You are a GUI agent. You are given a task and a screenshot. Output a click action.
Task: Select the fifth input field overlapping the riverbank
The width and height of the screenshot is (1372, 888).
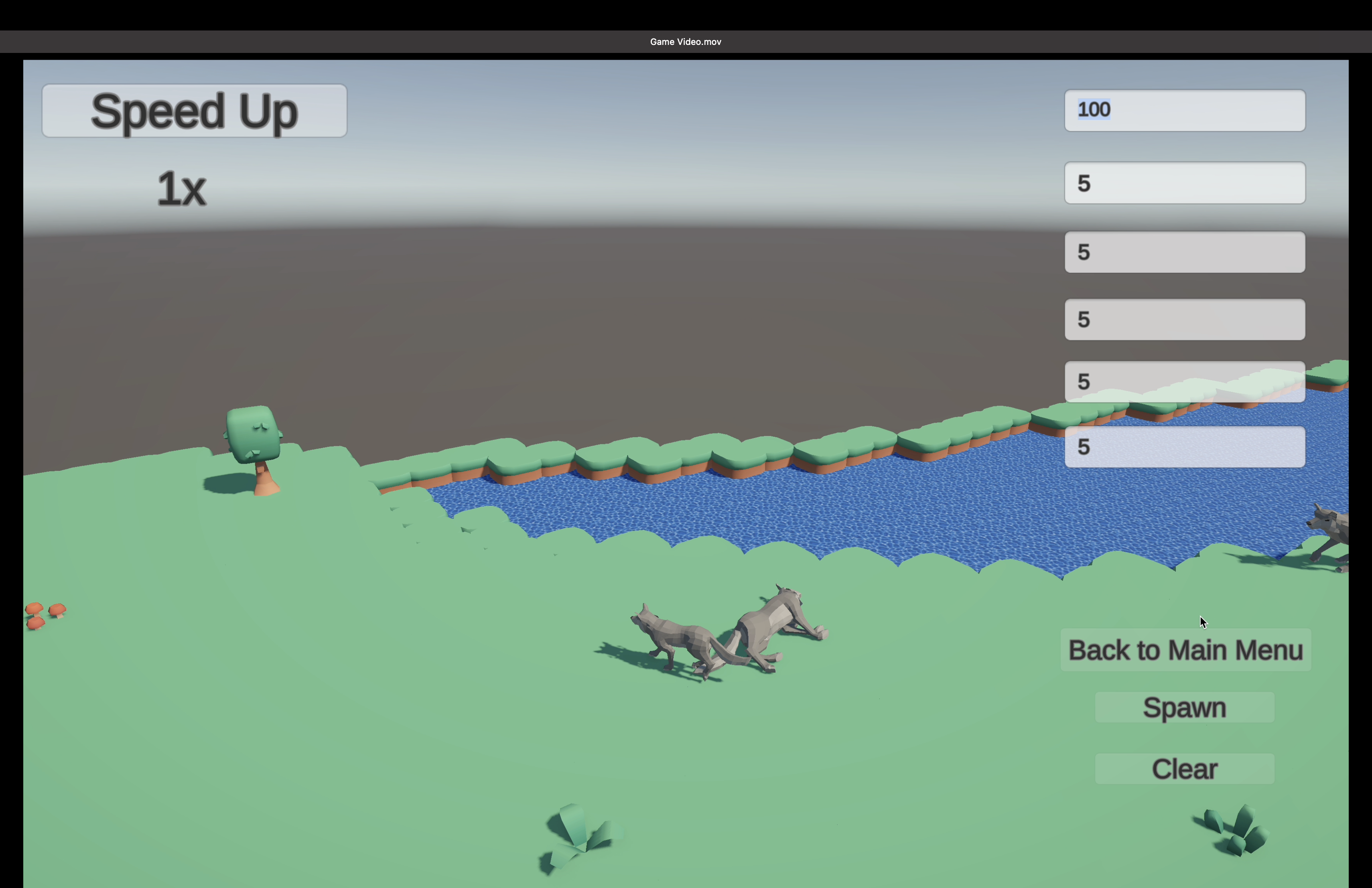1184,381
